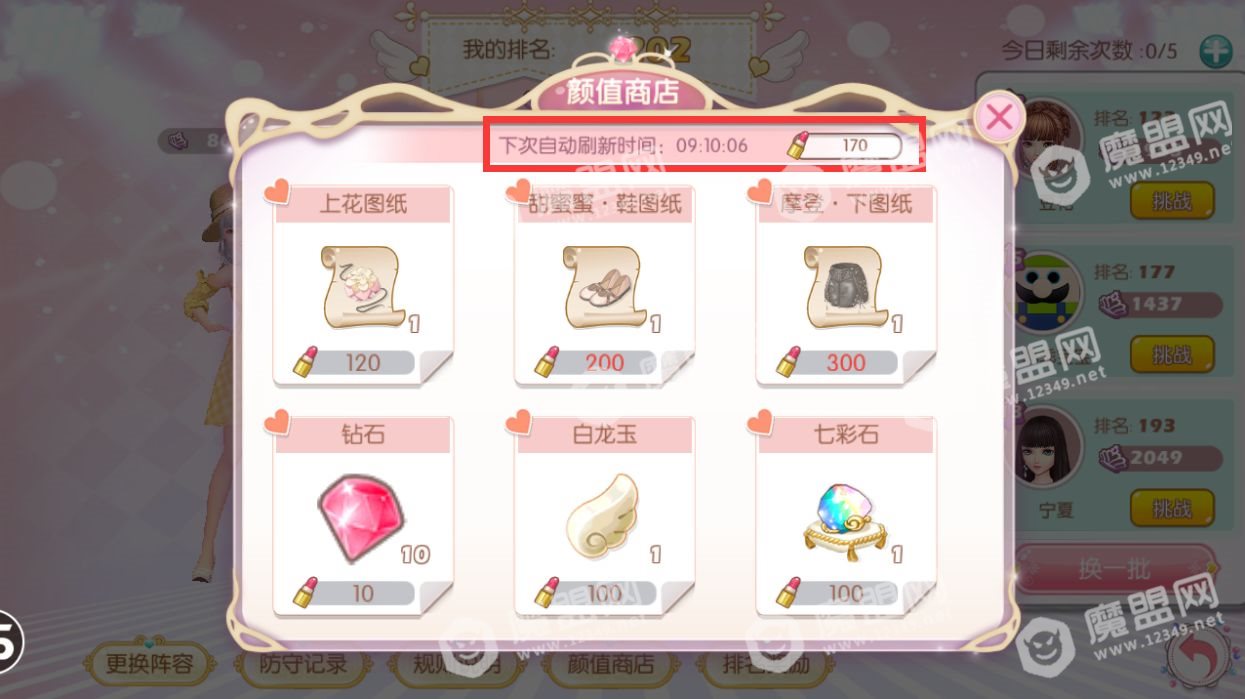The image size is (1245, 699).
Task: Click the 挑战 button for rank 177 player
Action: tap(1172, 355)
